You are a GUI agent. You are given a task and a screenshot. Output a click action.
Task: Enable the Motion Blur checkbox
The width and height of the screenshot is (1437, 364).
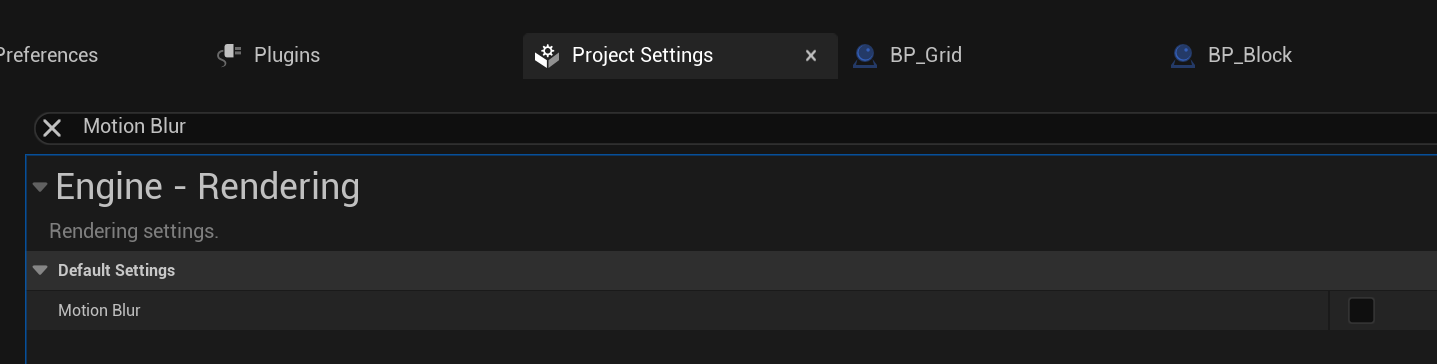pos(1361,311)
